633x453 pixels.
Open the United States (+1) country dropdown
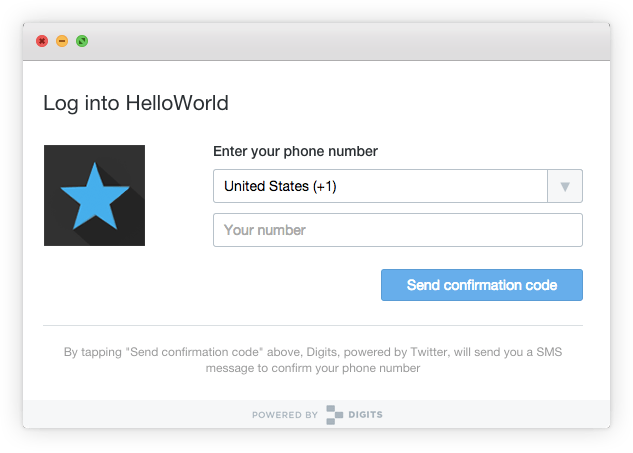[380, 186]
